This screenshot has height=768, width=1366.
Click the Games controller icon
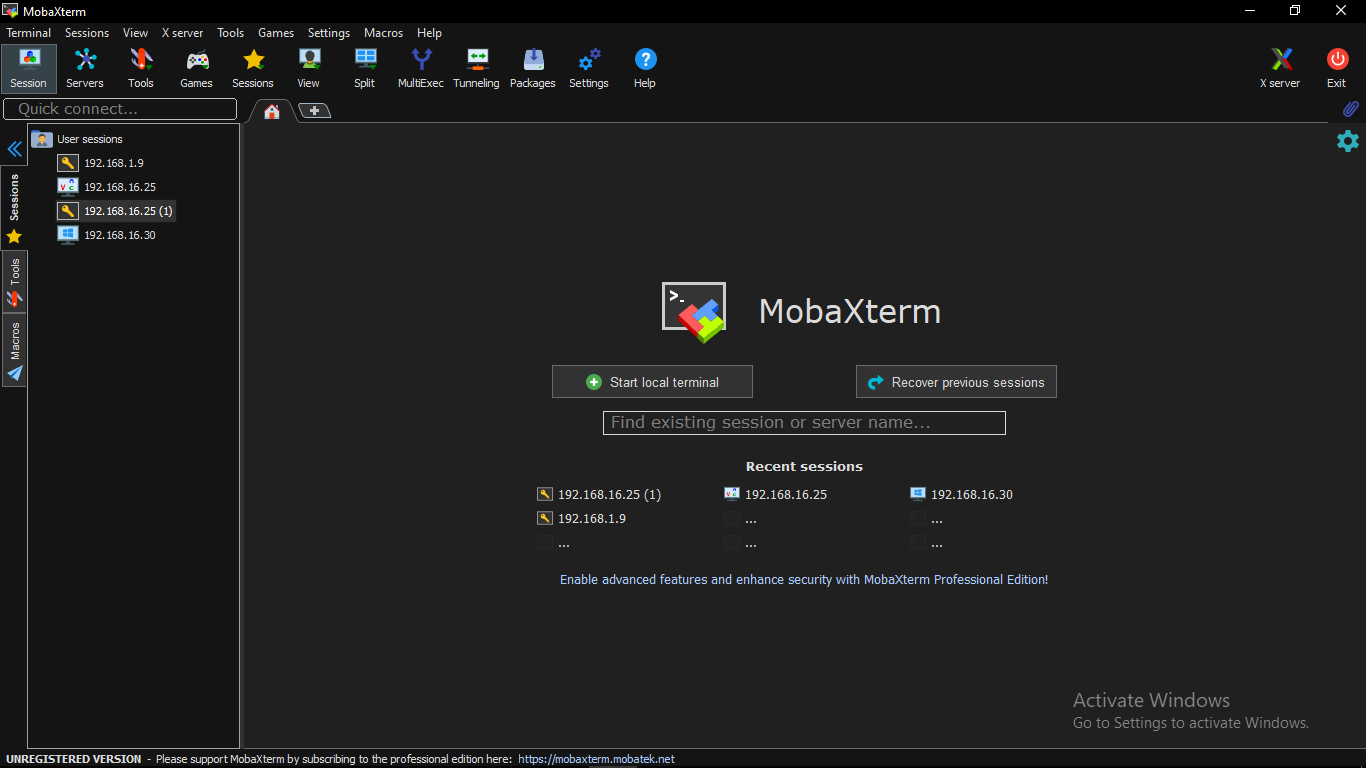197,68
